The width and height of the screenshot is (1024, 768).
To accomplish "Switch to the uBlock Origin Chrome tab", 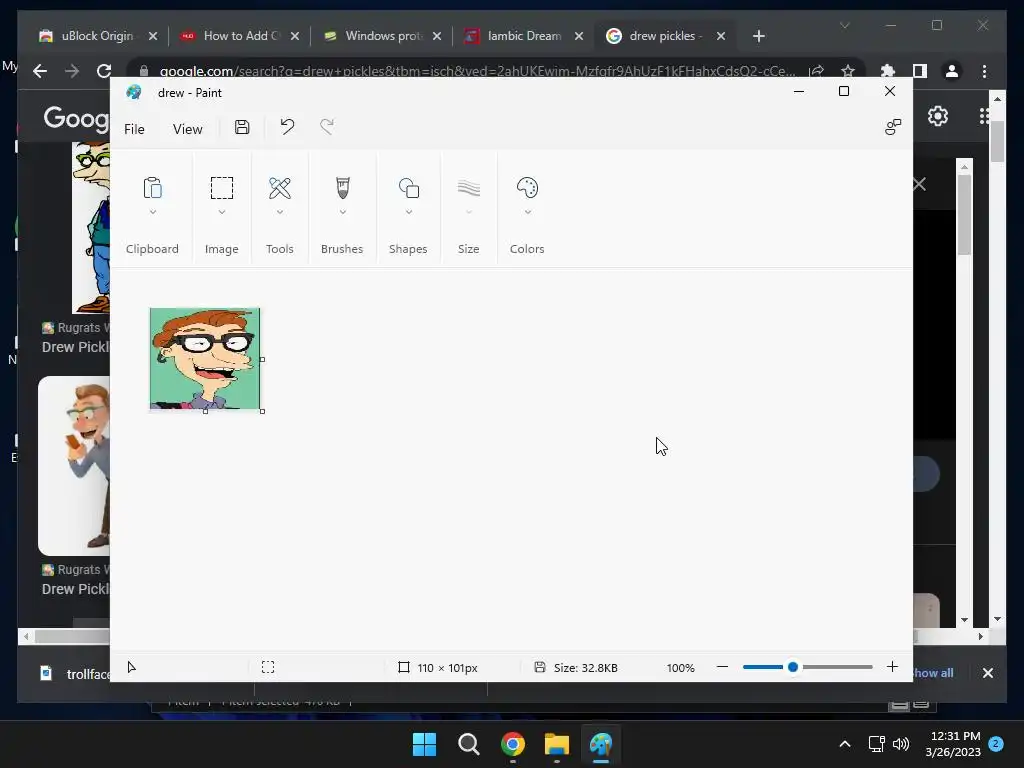I will point(98,36).
